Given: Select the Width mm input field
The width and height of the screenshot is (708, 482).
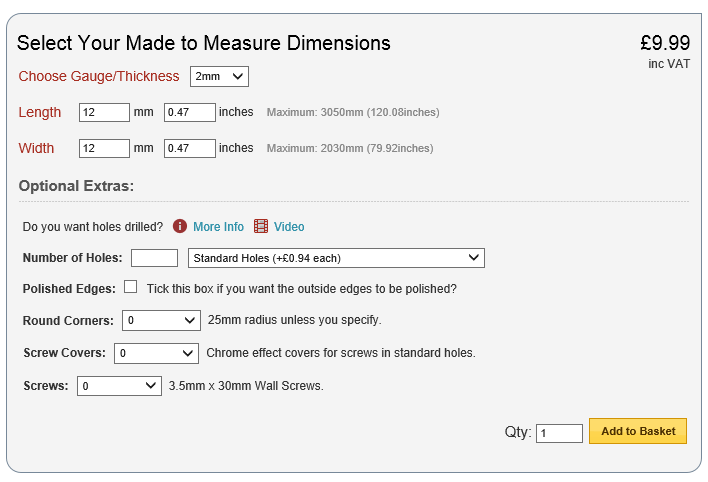Looking at the screenshot, I should point(104,148).
